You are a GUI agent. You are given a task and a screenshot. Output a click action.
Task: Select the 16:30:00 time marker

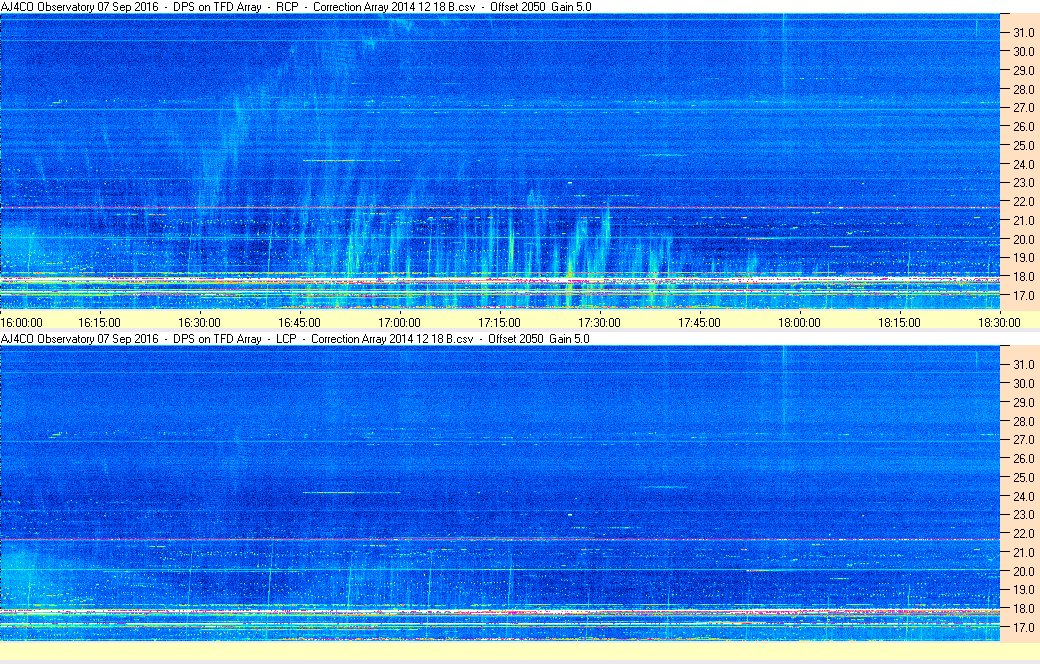pos(200,322)
